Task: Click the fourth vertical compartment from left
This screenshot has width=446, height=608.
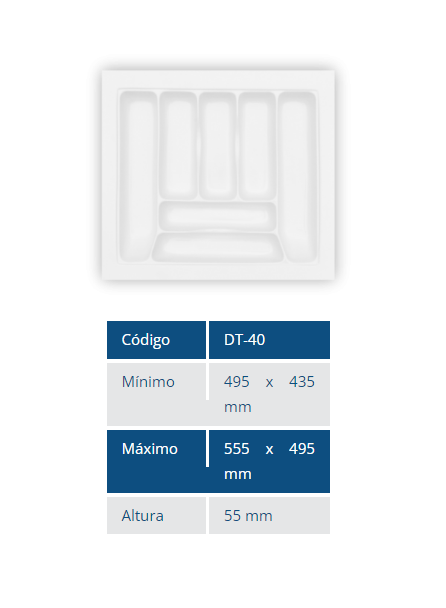Action: coord(257,146)
